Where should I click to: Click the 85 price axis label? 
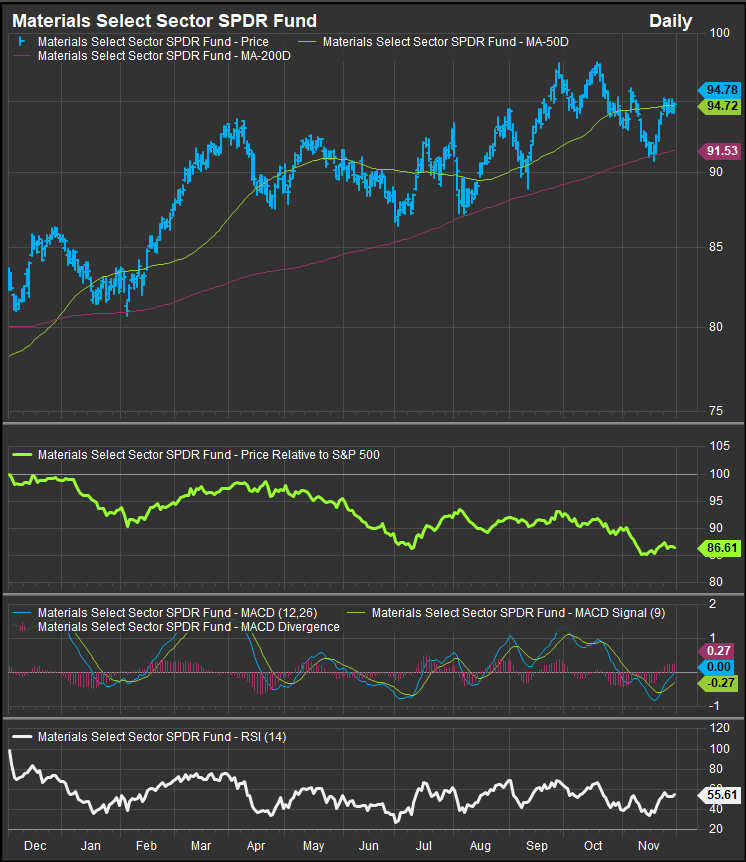tap(716, 248)
